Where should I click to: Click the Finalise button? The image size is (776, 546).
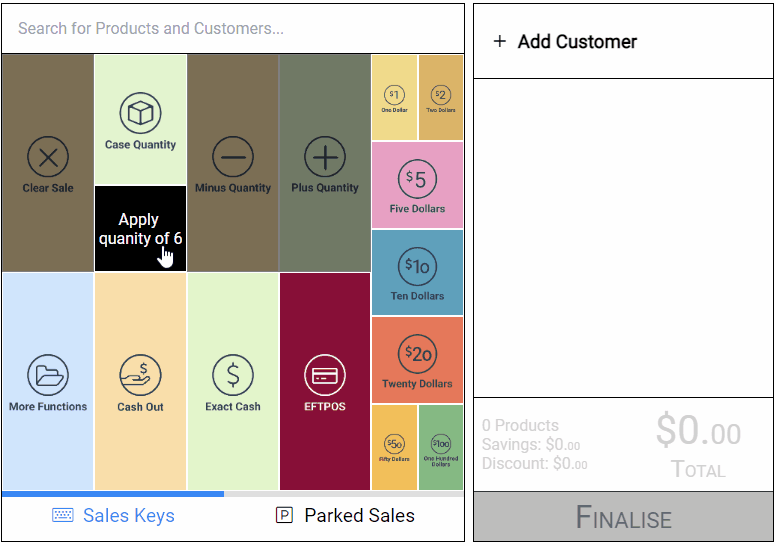coord(624,517)
